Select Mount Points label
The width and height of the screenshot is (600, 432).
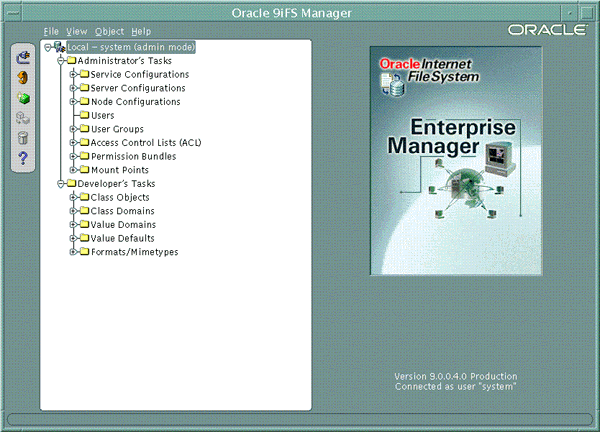(120, 170)
